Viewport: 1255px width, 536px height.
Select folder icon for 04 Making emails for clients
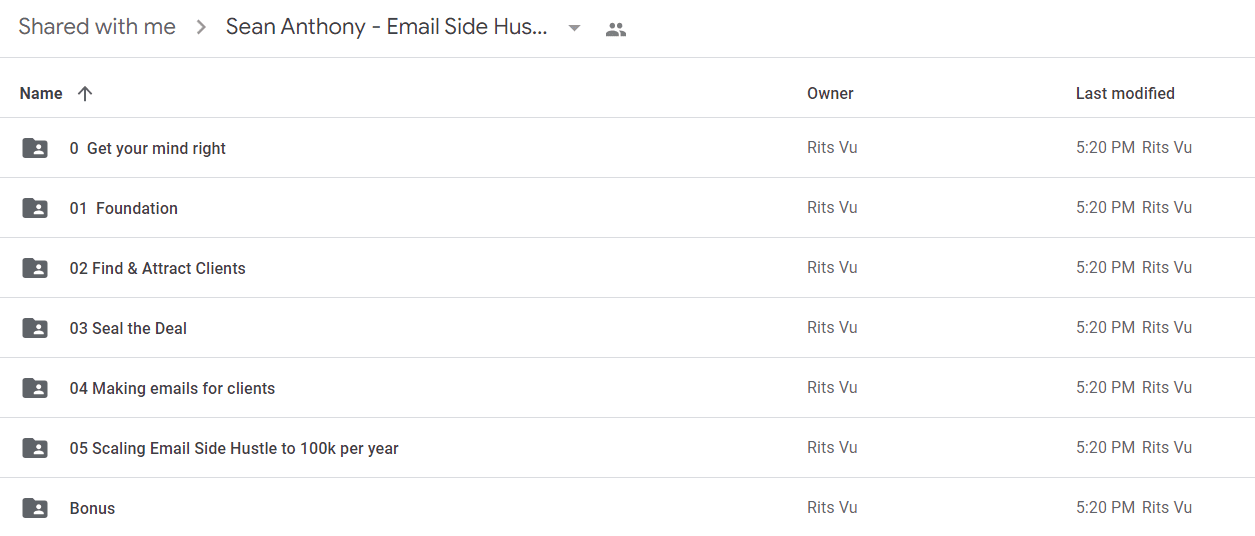tap(35, 388)
